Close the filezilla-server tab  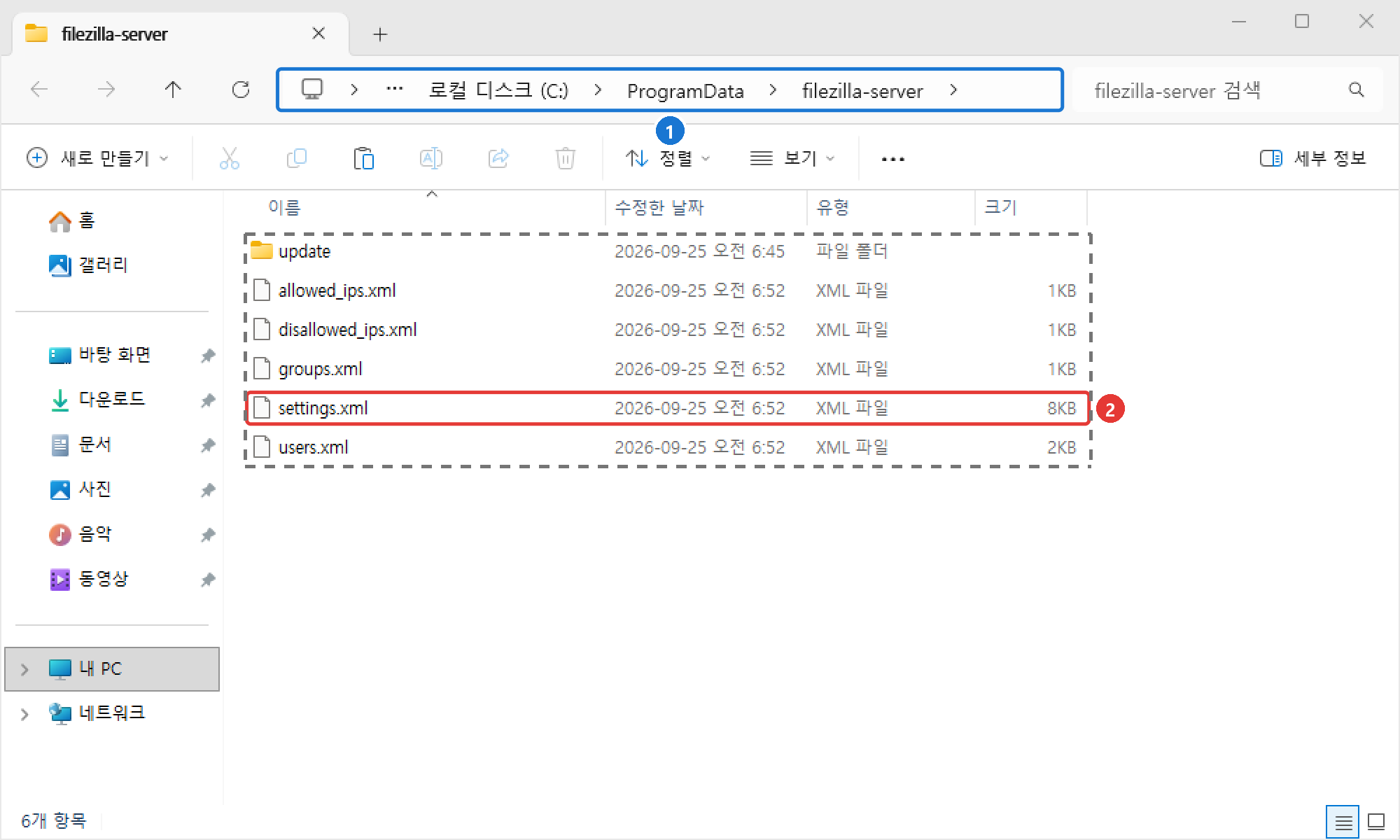click(318, 34)
